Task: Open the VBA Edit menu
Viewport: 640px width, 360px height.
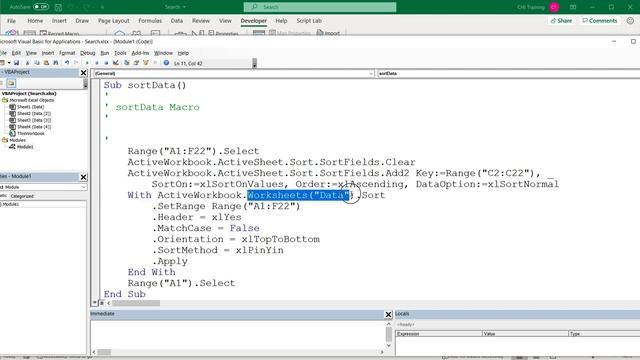Action: tap(16, 53)
